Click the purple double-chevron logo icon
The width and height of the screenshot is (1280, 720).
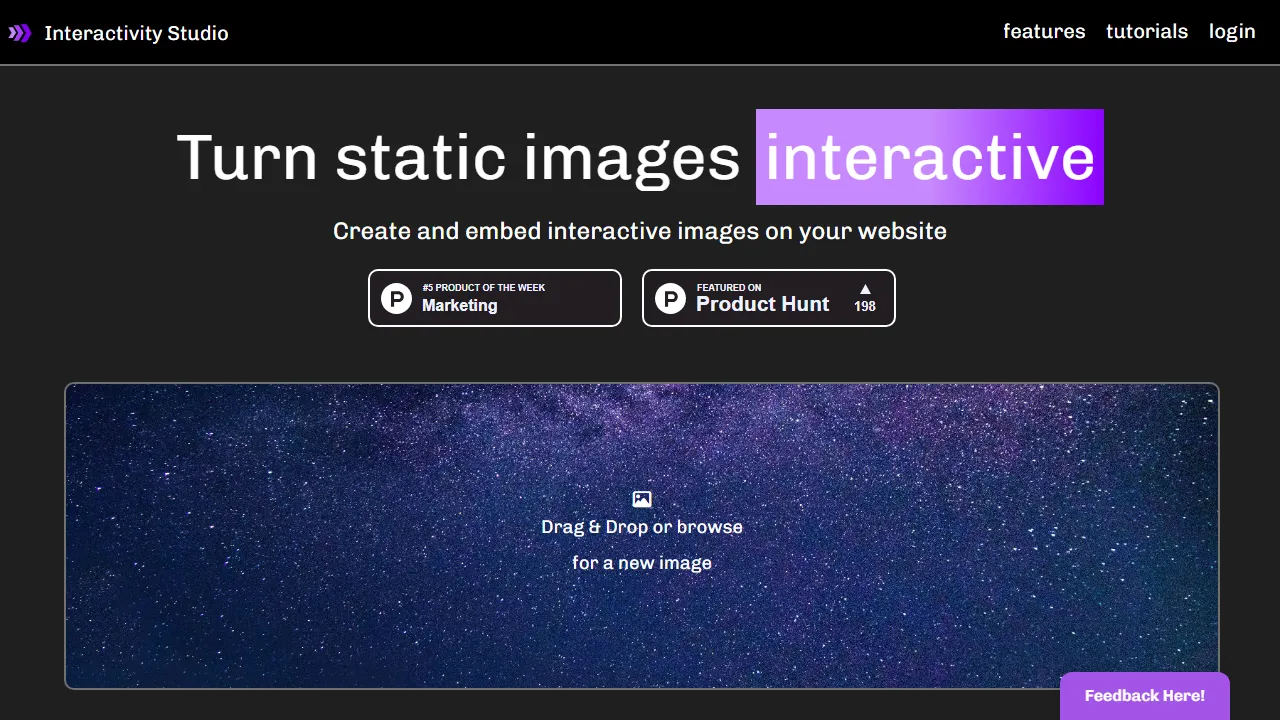click(x=20, y=32)
